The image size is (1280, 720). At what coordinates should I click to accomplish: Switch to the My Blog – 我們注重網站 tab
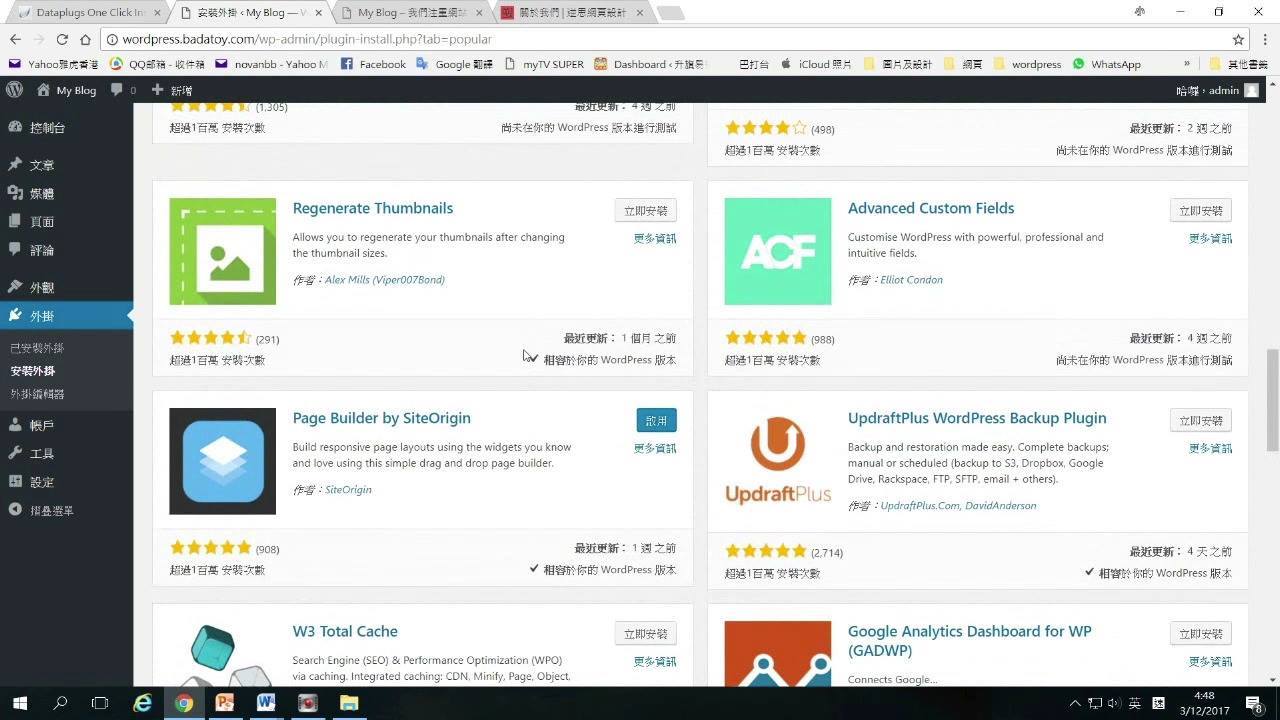coord(412,13)
